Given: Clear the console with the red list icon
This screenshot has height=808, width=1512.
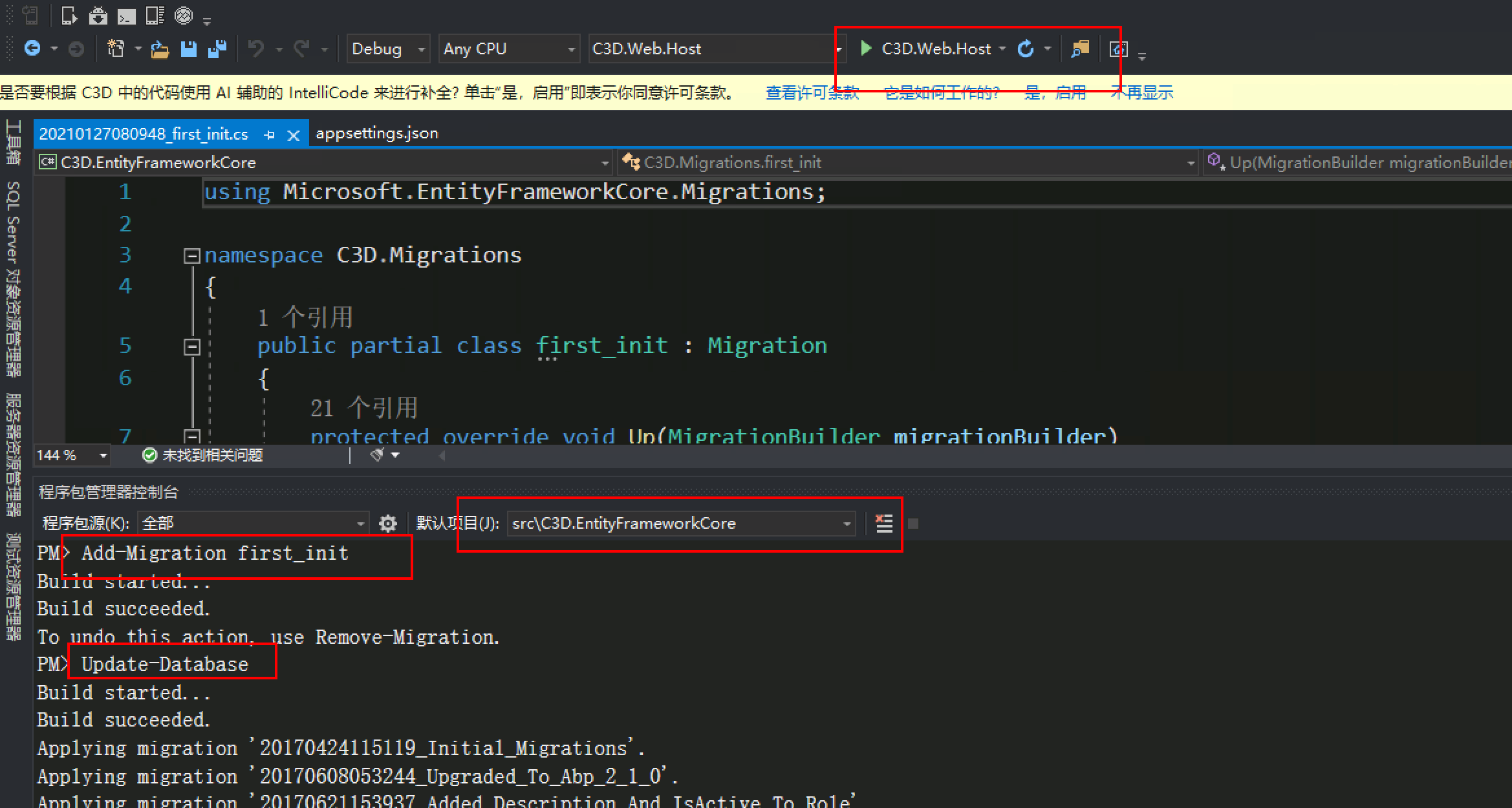Looking at the screenshot, I should pyautogui.click(x=883, y=523).
